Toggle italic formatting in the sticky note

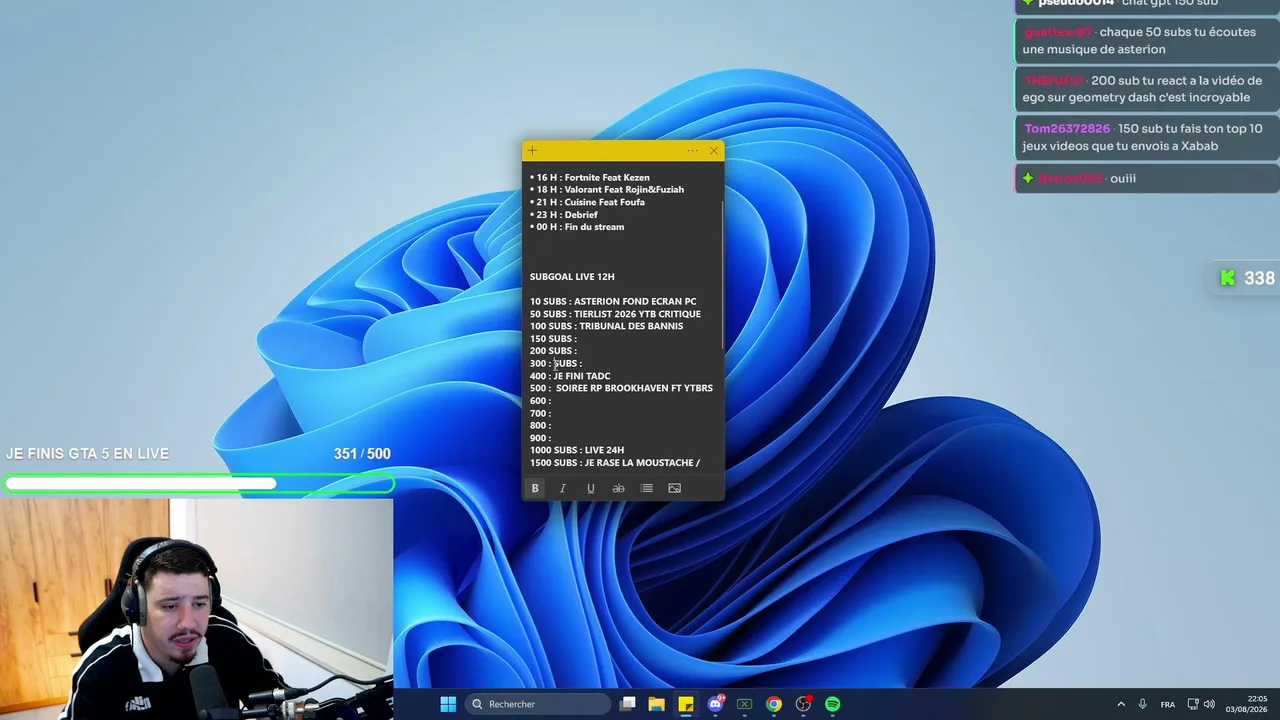563,488
